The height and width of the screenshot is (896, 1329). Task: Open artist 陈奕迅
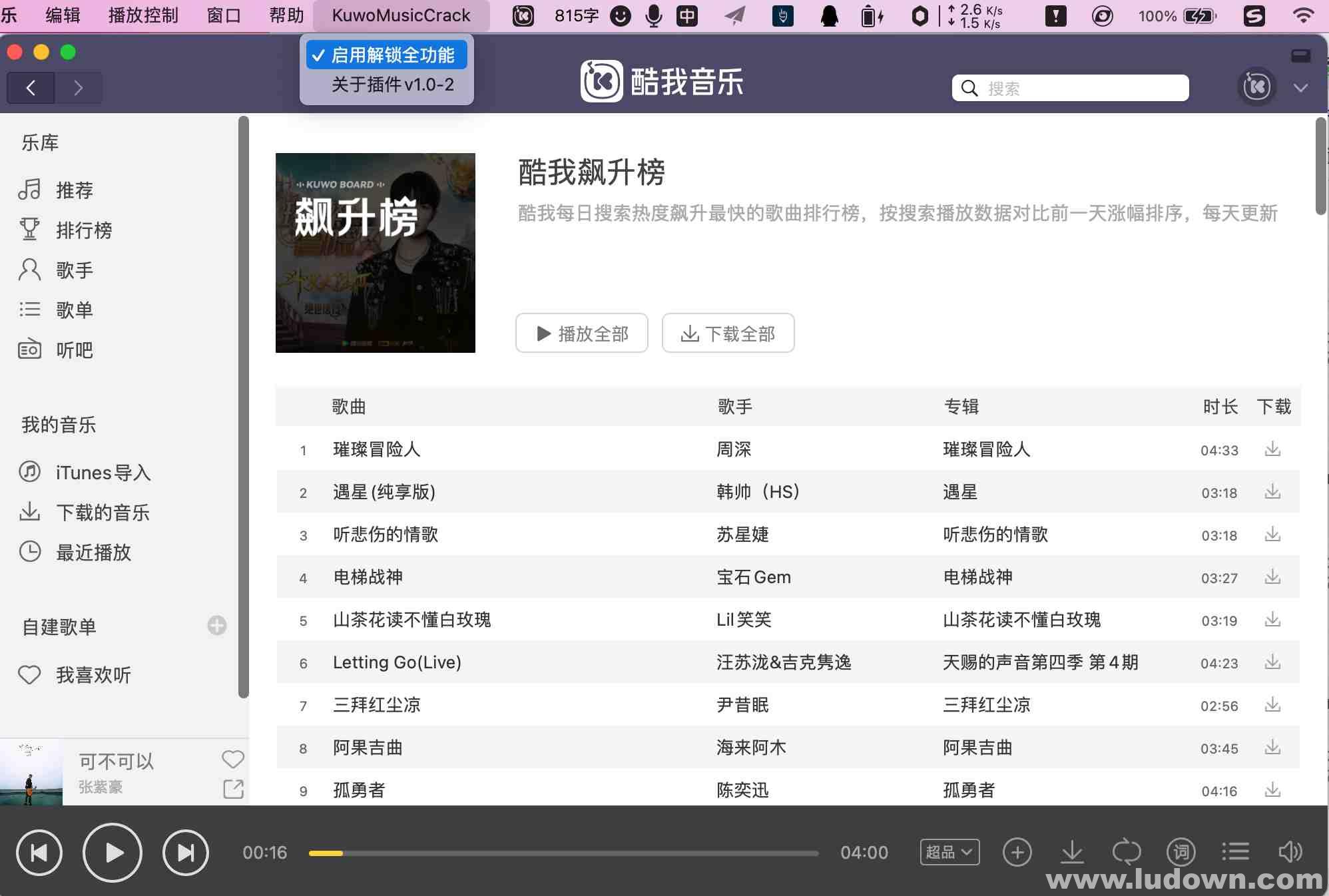742,790
